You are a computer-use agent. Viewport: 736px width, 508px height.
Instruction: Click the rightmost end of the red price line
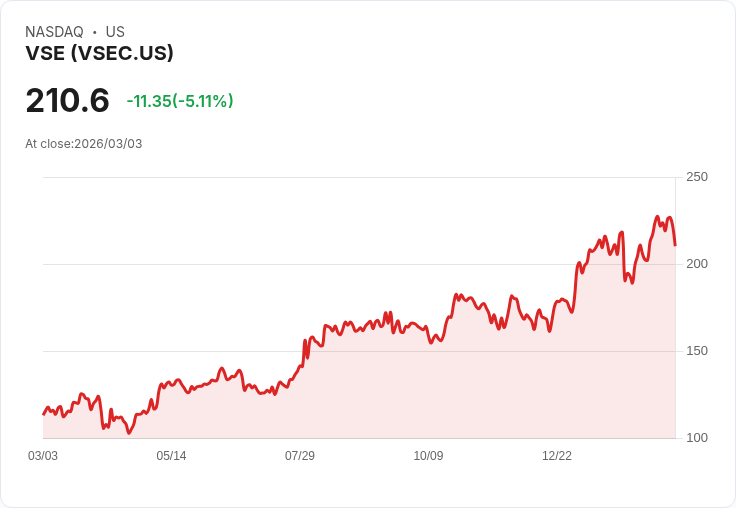(675, 244)
